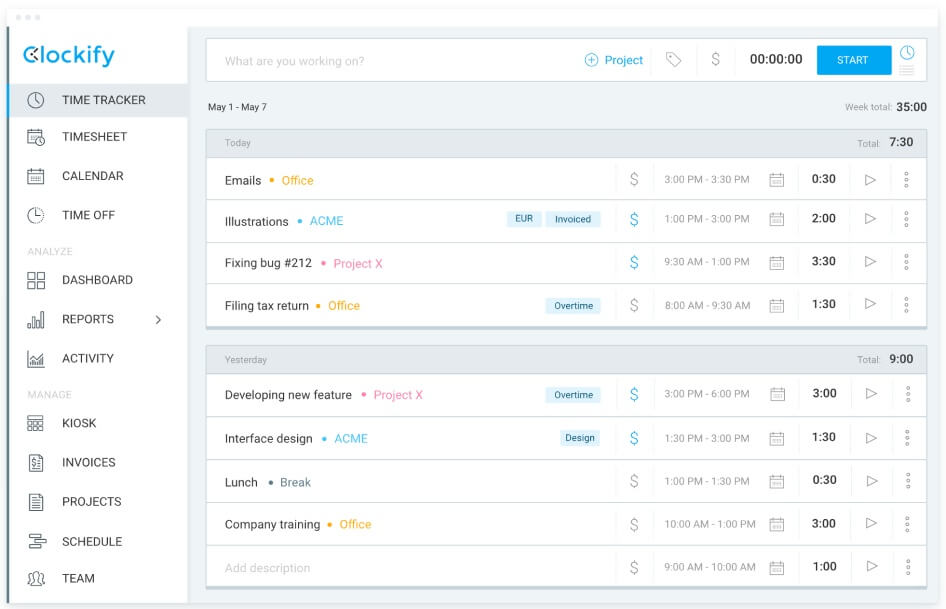Continue tracking the Lunch entry with play icon
The height and width of the screenshot is (609, 946).
click(x=871, y=481)
